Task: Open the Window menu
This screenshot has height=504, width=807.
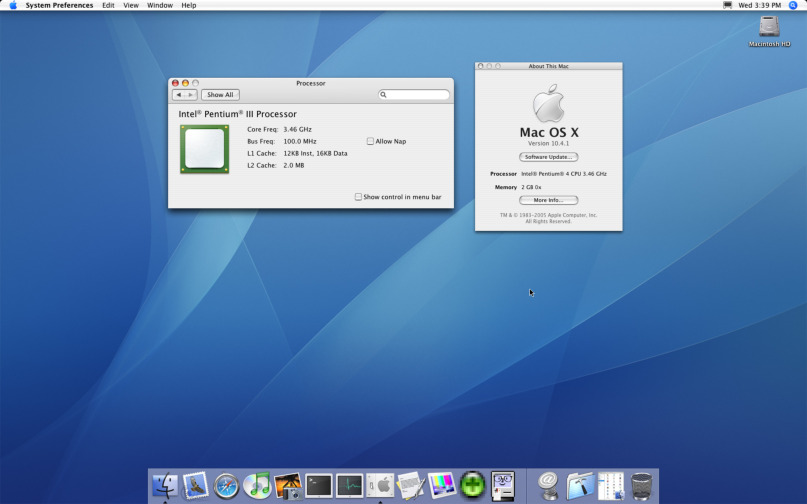Action: (160, 5)
